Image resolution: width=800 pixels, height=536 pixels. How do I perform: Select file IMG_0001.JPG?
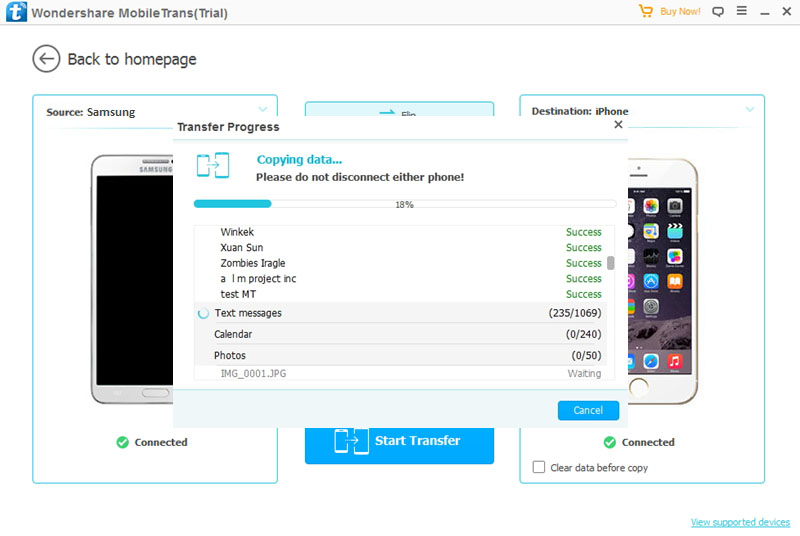[253, 374]
